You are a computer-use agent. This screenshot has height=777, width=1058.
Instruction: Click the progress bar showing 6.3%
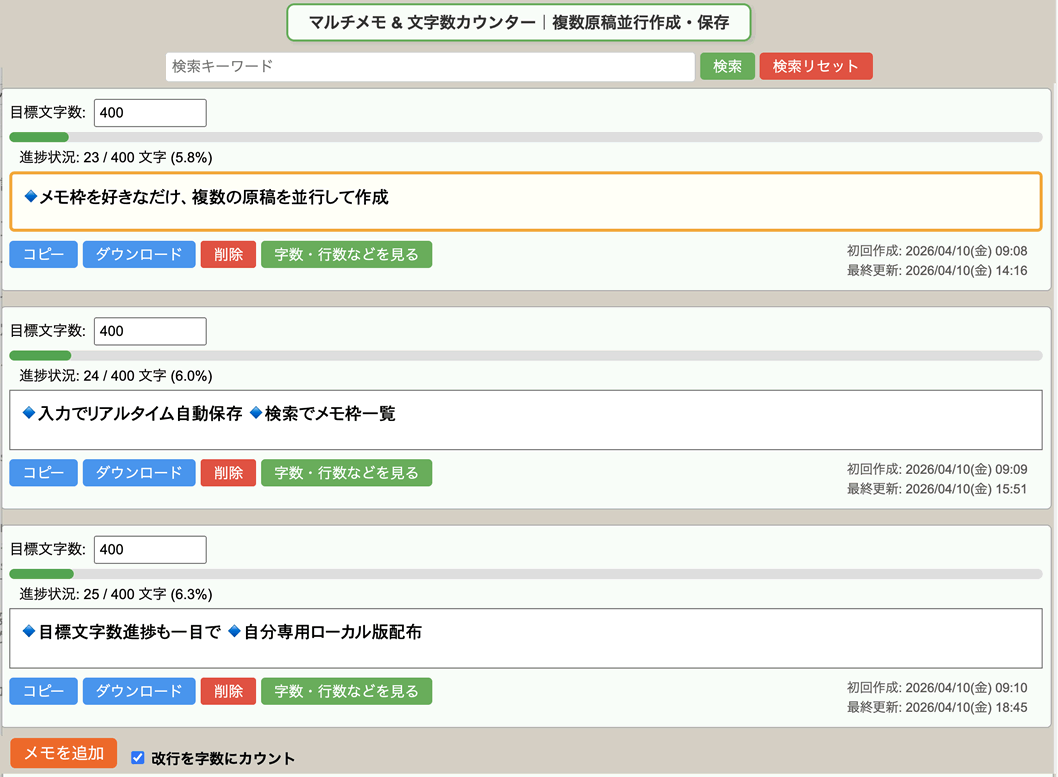[526, 574]
